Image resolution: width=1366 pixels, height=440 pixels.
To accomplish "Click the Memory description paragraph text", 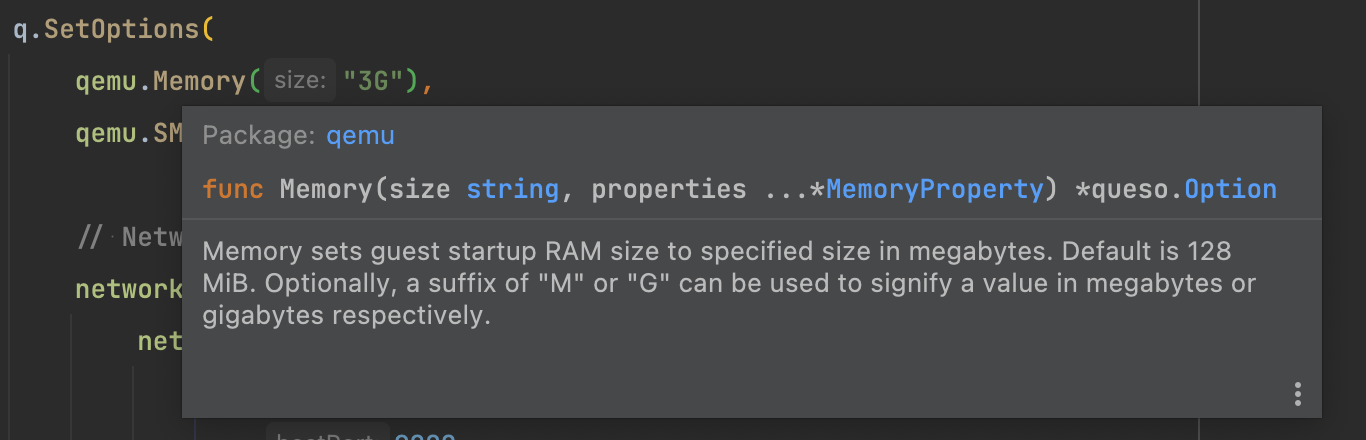I will (729, 284).
